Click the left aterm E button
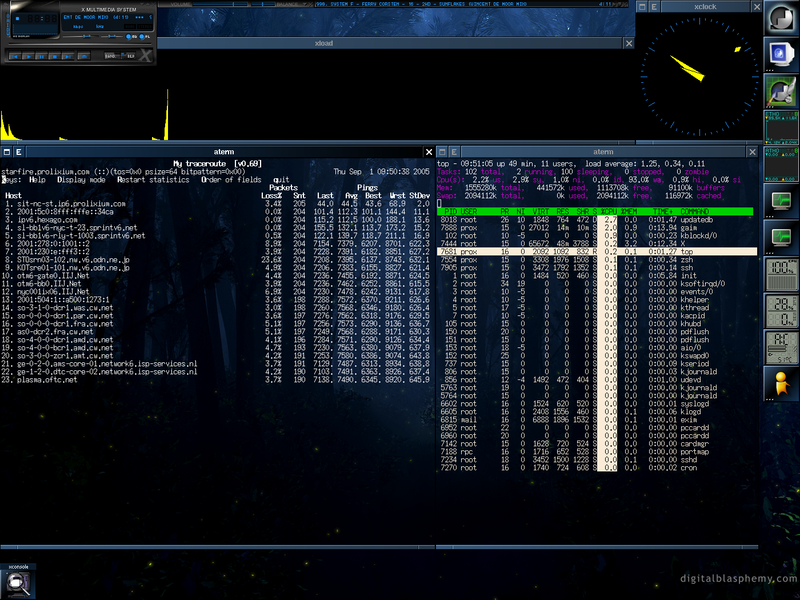The image size is (800, 600). pyautogui.click(x=18, y=152)
